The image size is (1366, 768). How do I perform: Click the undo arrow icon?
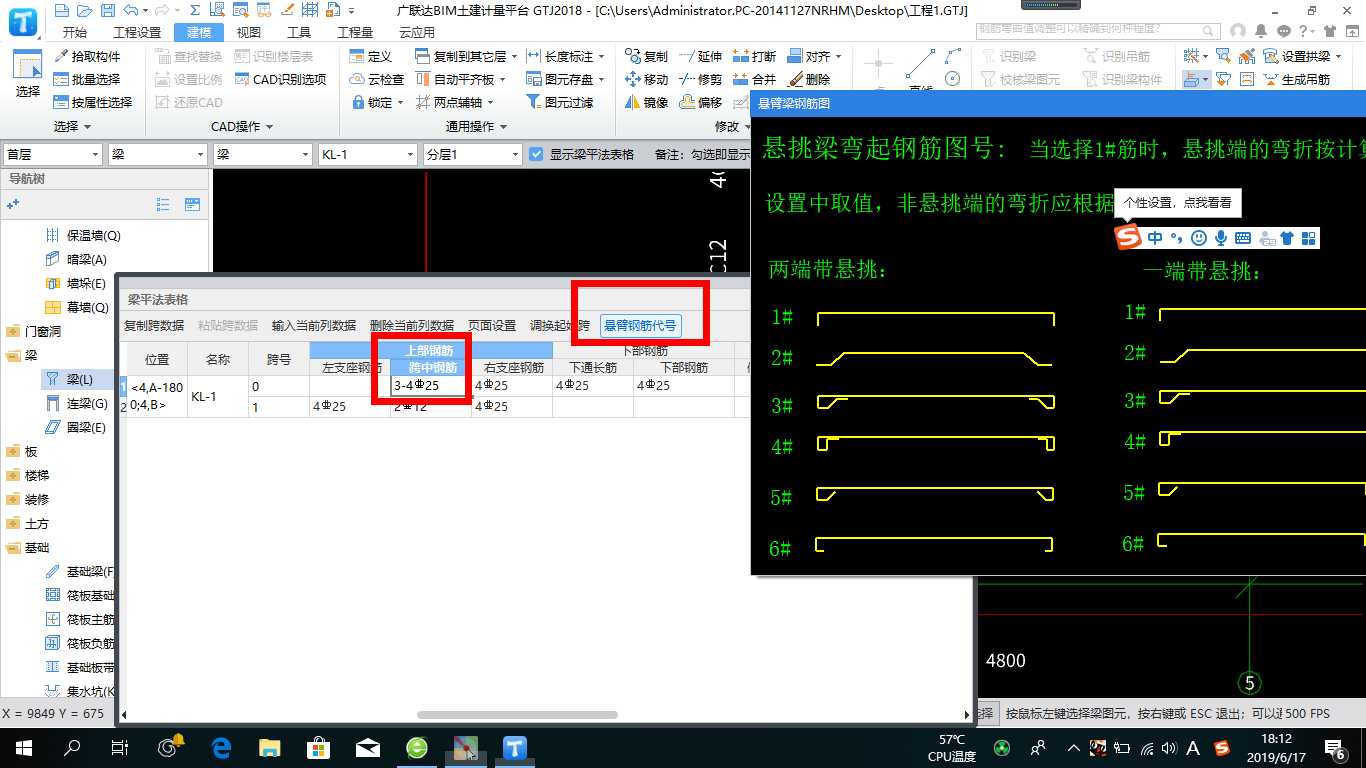point(130,11)
